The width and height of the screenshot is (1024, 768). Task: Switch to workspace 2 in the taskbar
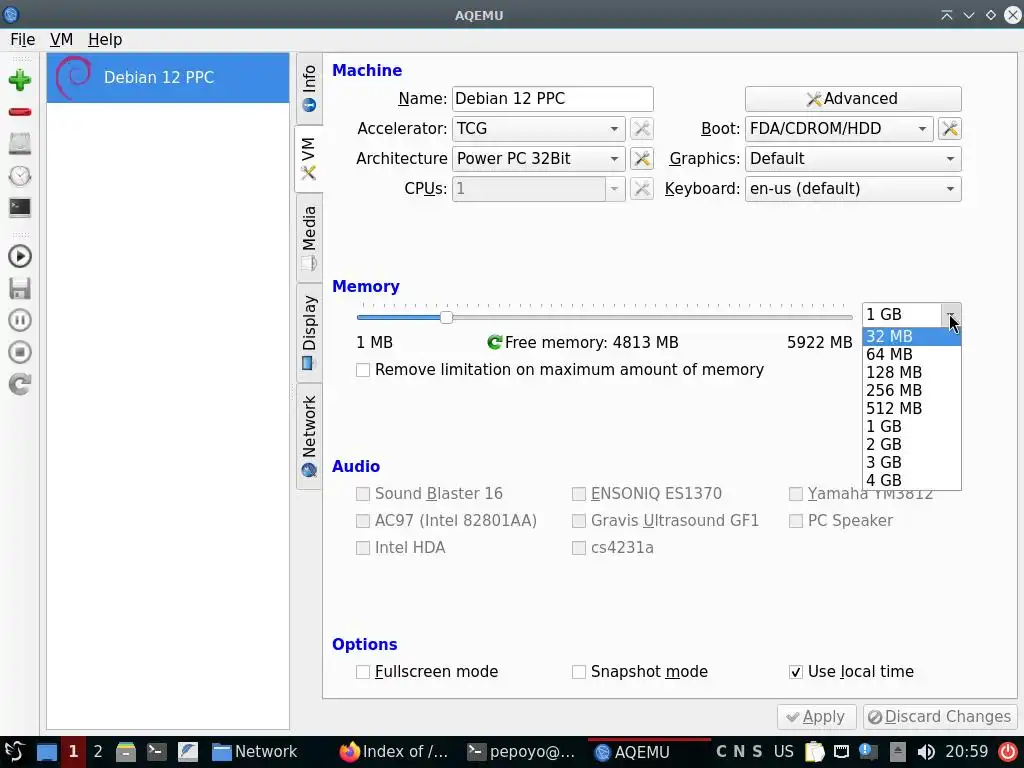click(x=98, y=752)
